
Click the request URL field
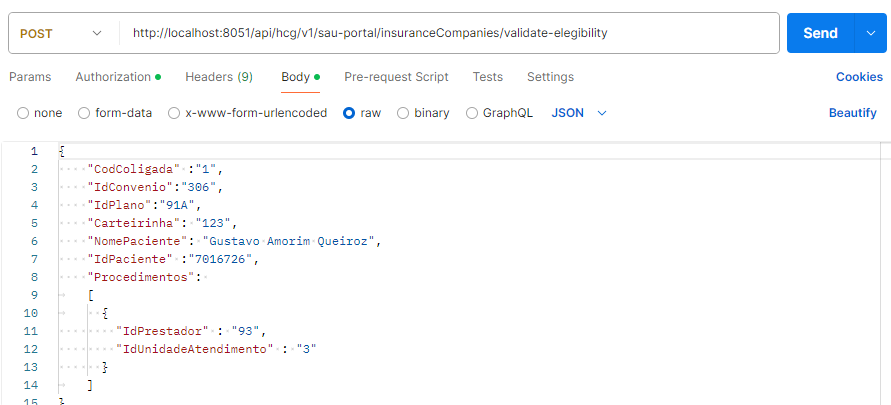[448, 33]
